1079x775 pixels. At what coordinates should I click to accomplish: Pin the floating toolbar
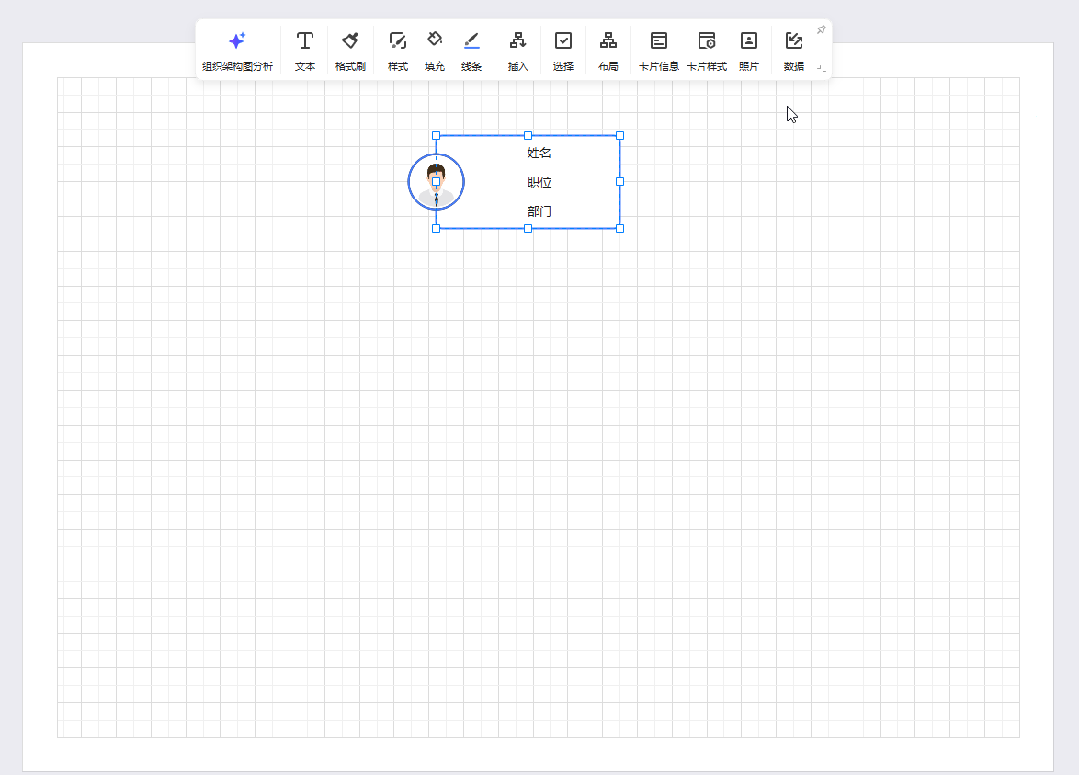[821, 30]
